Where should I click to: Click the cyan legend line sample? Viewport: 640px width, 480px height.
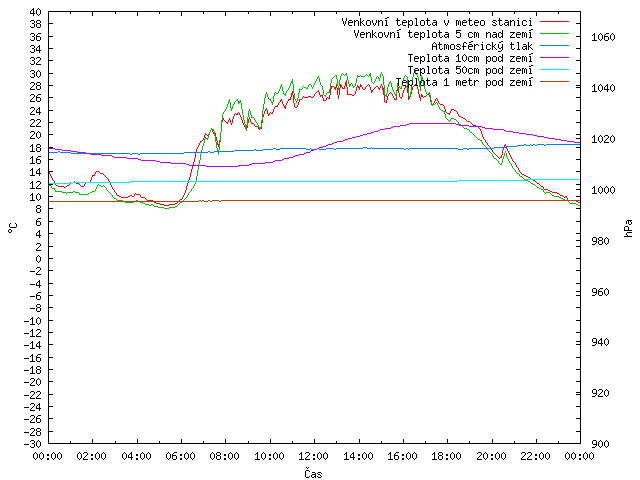click(554, 70)
